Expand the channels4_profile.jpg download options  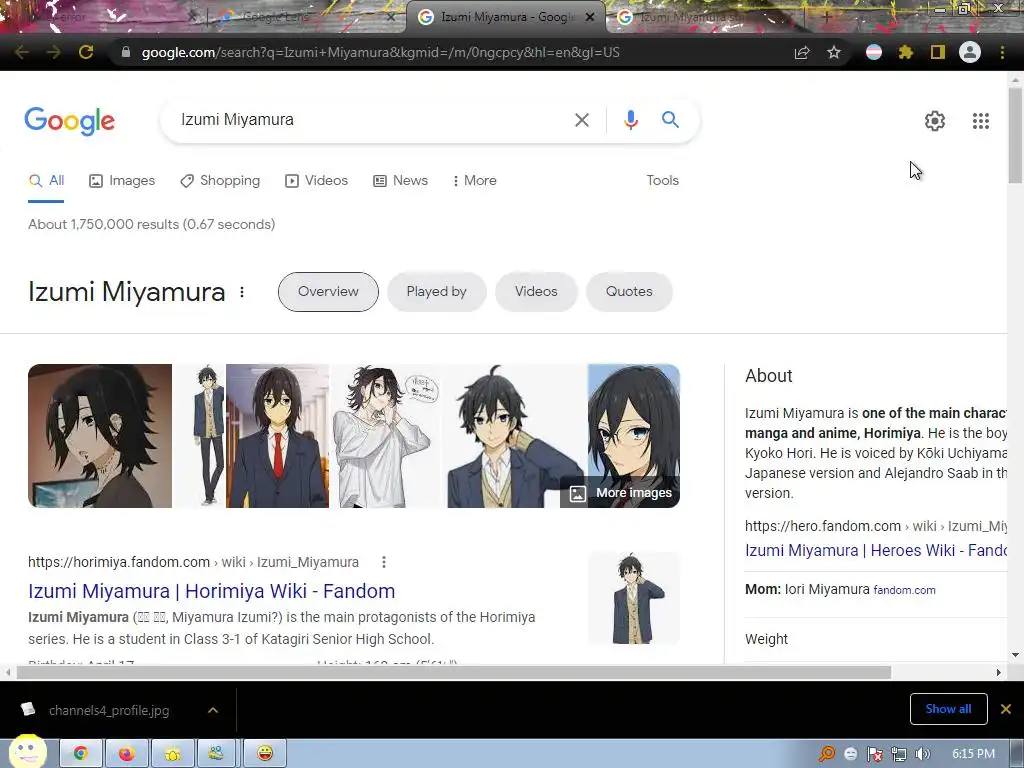click(x=213, y=710)
